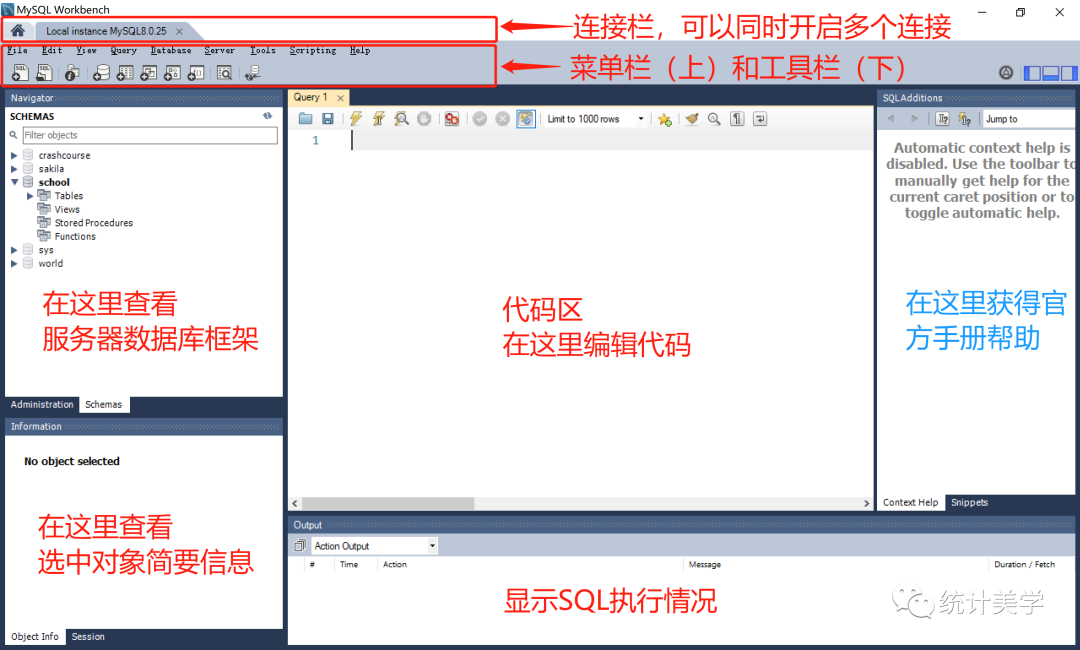Create a new view icon
Image resolution: width=1080 pixels, height=650 pixels.
[149, 73]
